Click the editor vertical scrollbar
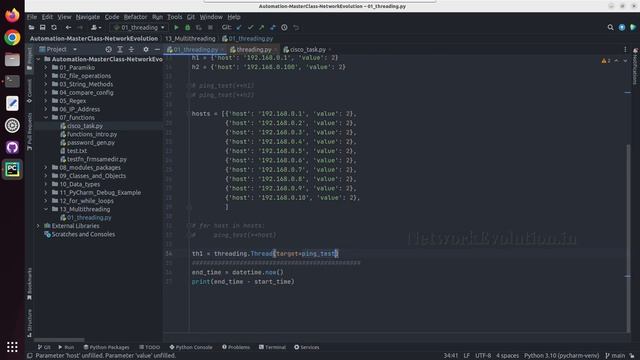640x360 pixels. coord(628,238)
